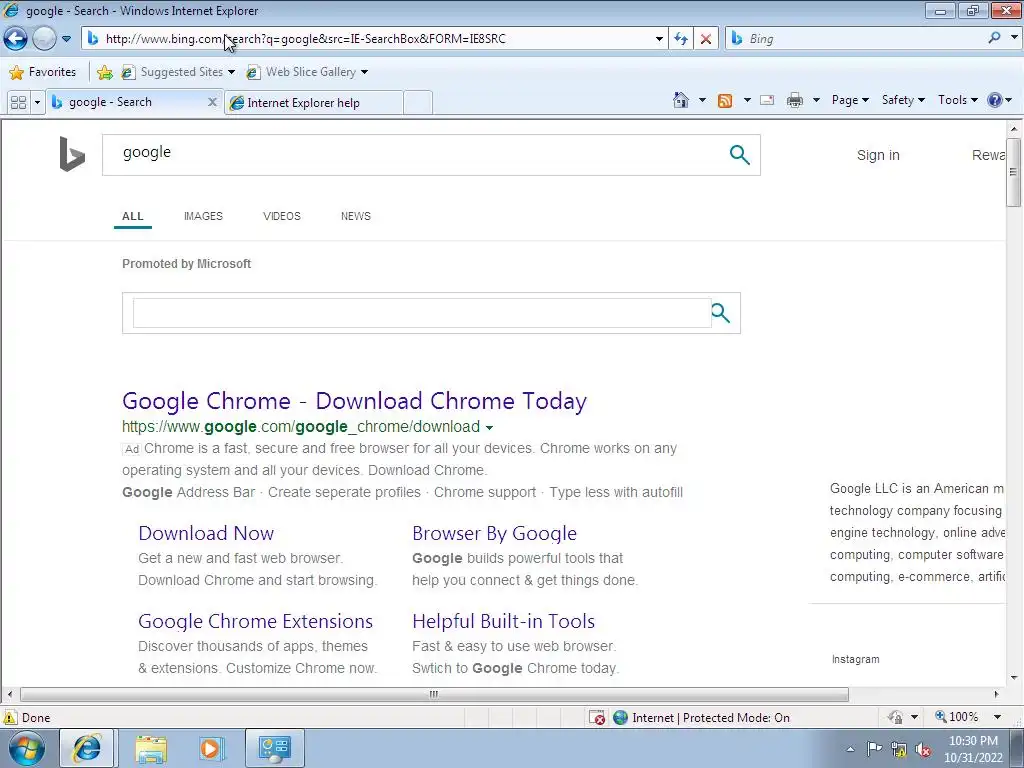The height and width of the screenshot is (768, 1024).
Task: Click the scroll right arrow
Action: [997, 694]
